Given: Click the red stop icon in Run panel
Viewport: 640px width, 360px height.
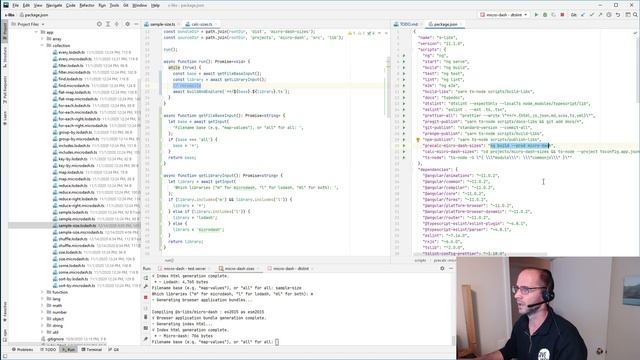Looking at the screenshot, I should tap(146, 297).
